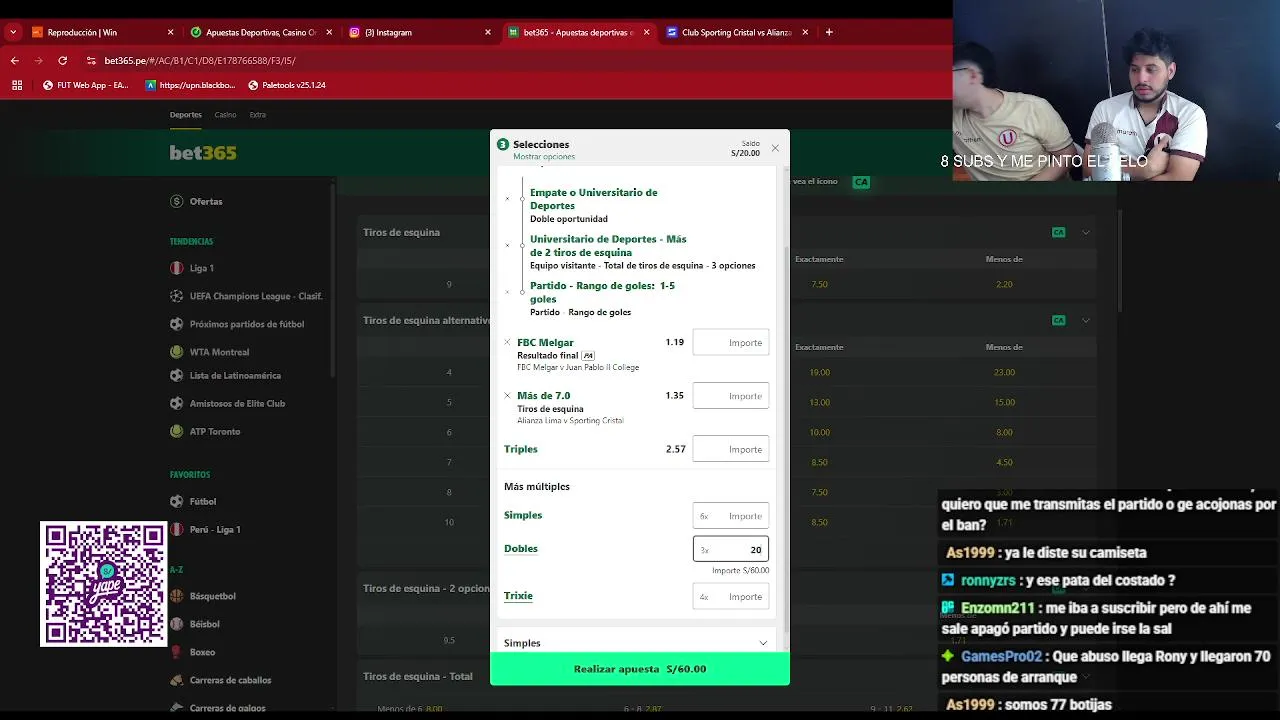Click the UEFA Champions League ball icon

pos(177,296)
